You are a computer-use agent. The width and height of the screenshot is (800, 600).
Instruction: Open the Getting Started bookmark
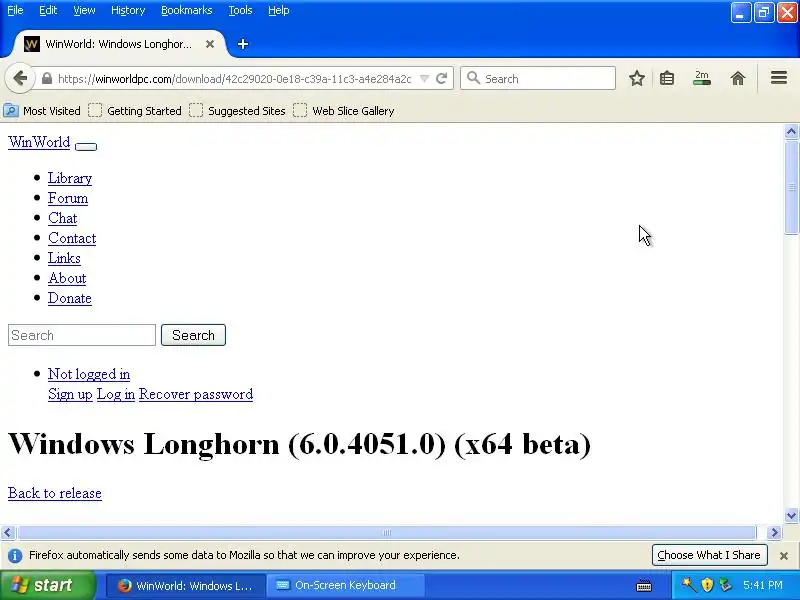pyautogui.click(x=135, y=111)
